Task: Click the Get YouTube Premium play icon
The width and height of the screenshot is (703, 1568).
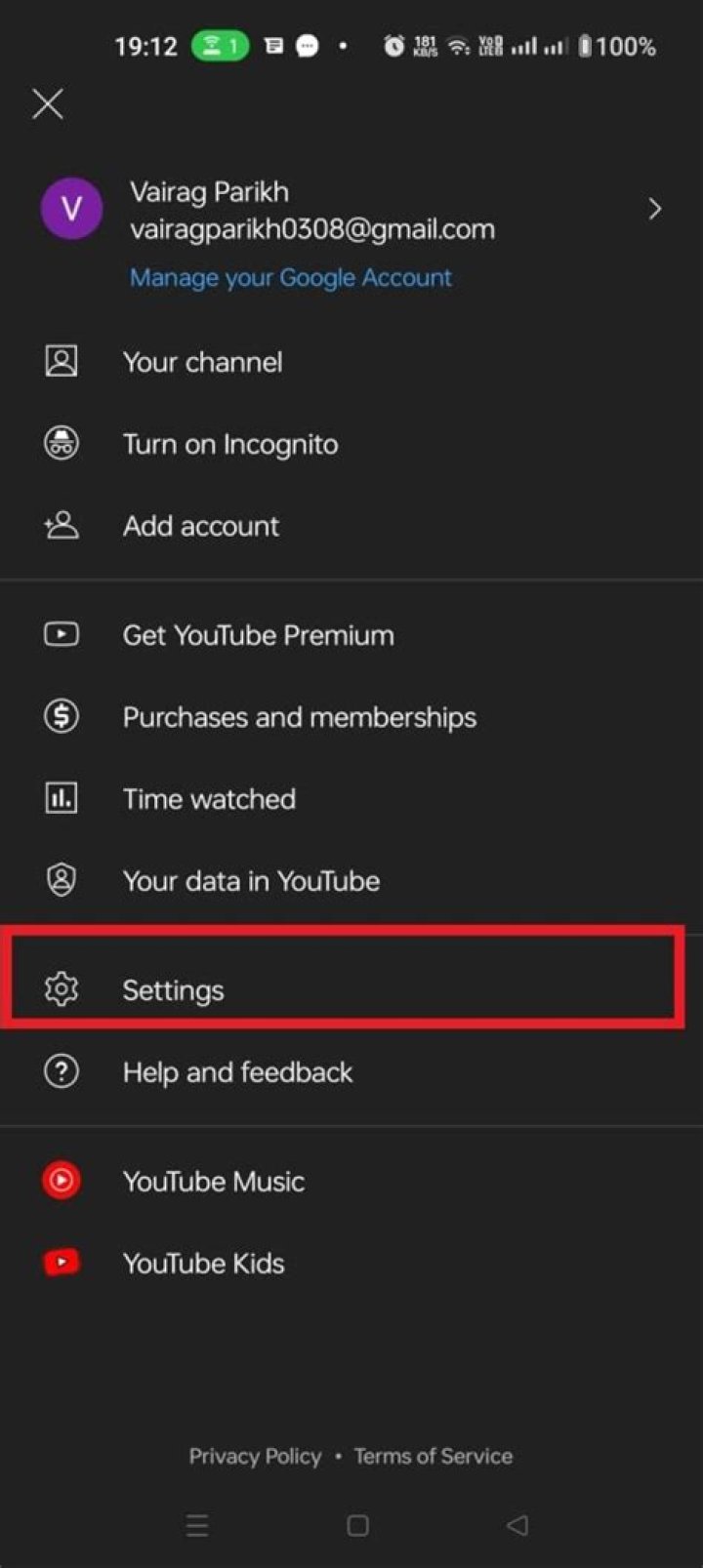Action: 61,634
